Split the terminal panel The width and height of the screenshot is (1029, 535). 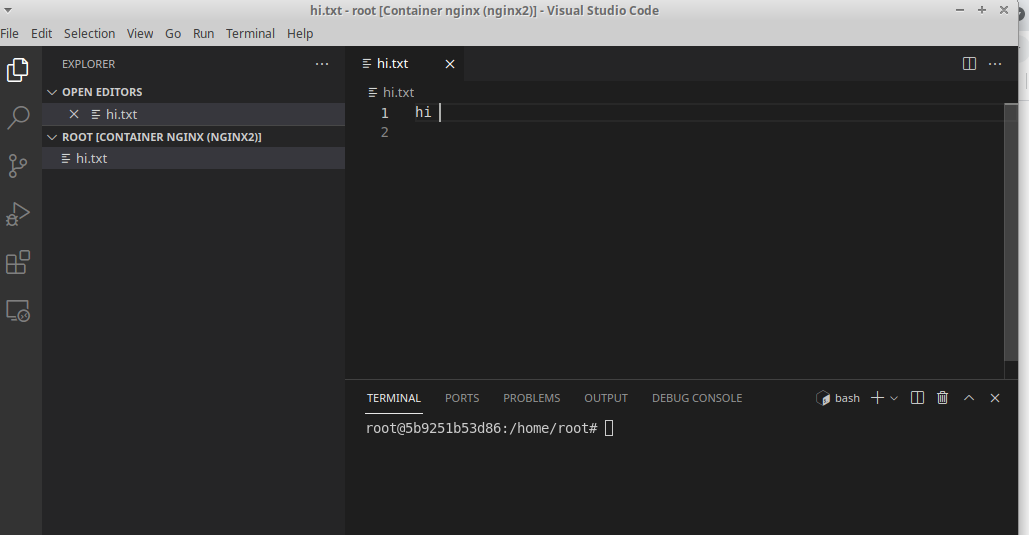click(917, 398)
